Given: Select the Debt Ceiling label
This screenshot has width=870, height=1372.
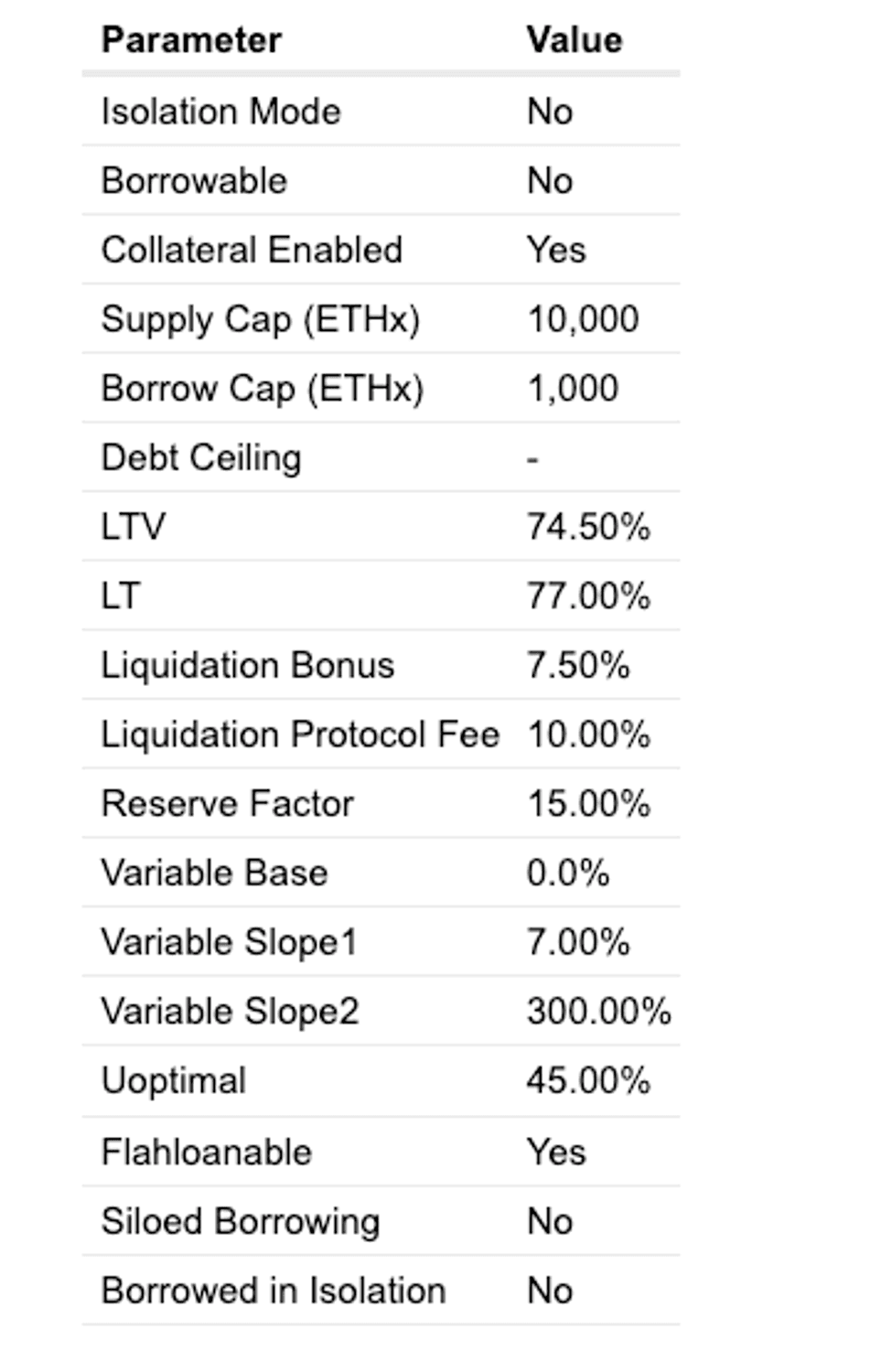Looking at the screenshot, I should tap(201, 457).
